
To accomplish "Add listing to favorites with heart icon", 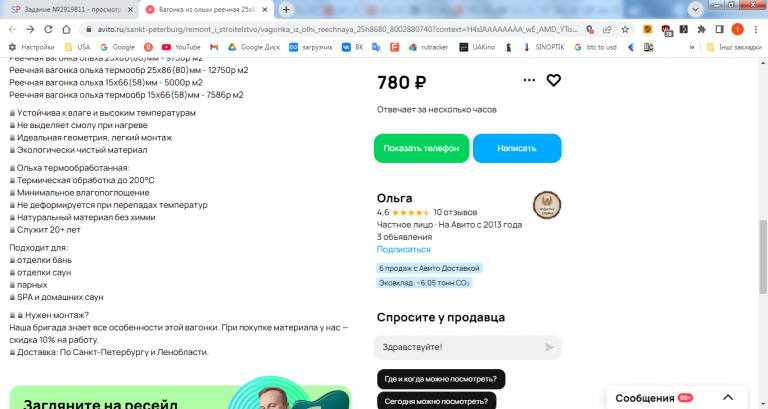I will pyautogui.click(x=553, y=80).
